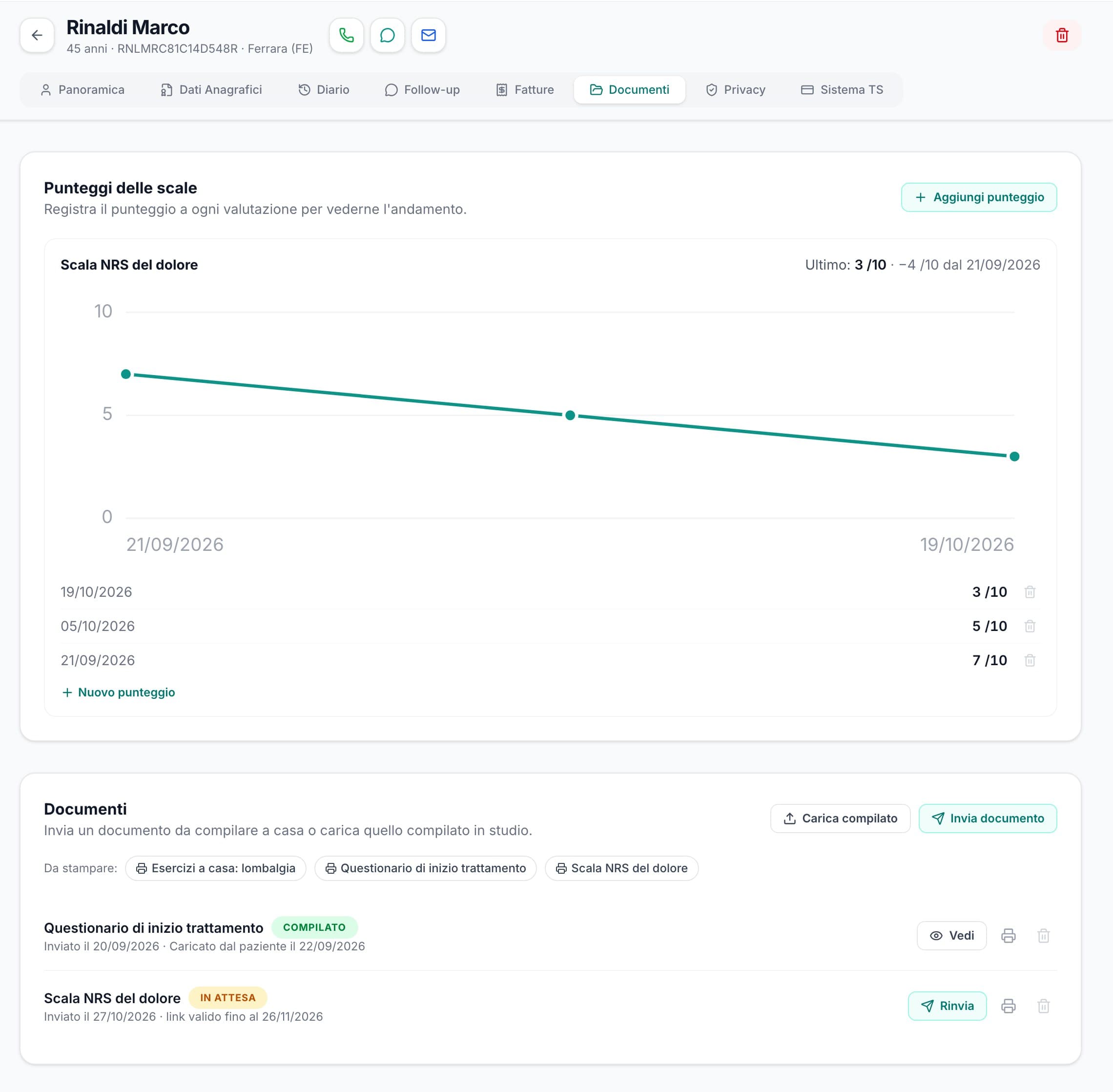Select the Documenti tab

pyautogui.click(x=630, y=89)
